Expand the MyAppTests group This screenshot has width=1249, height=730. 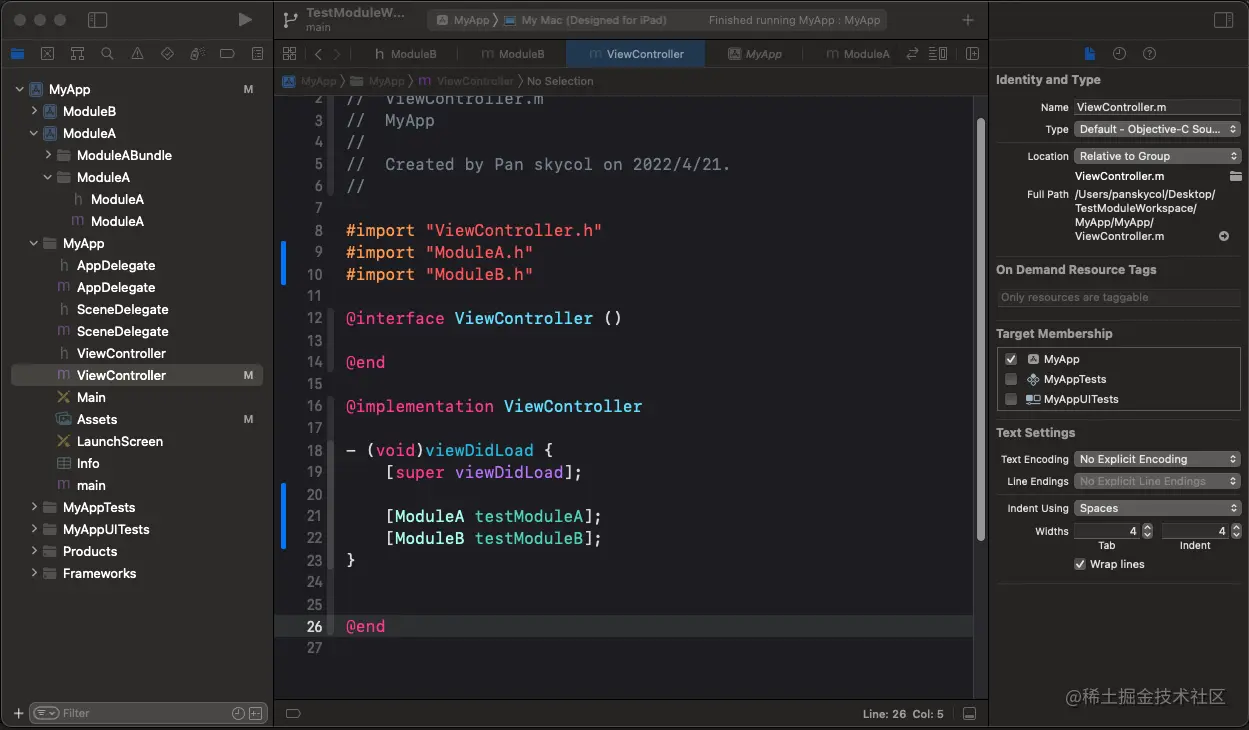pyautogui.click(x=33, y=507)
